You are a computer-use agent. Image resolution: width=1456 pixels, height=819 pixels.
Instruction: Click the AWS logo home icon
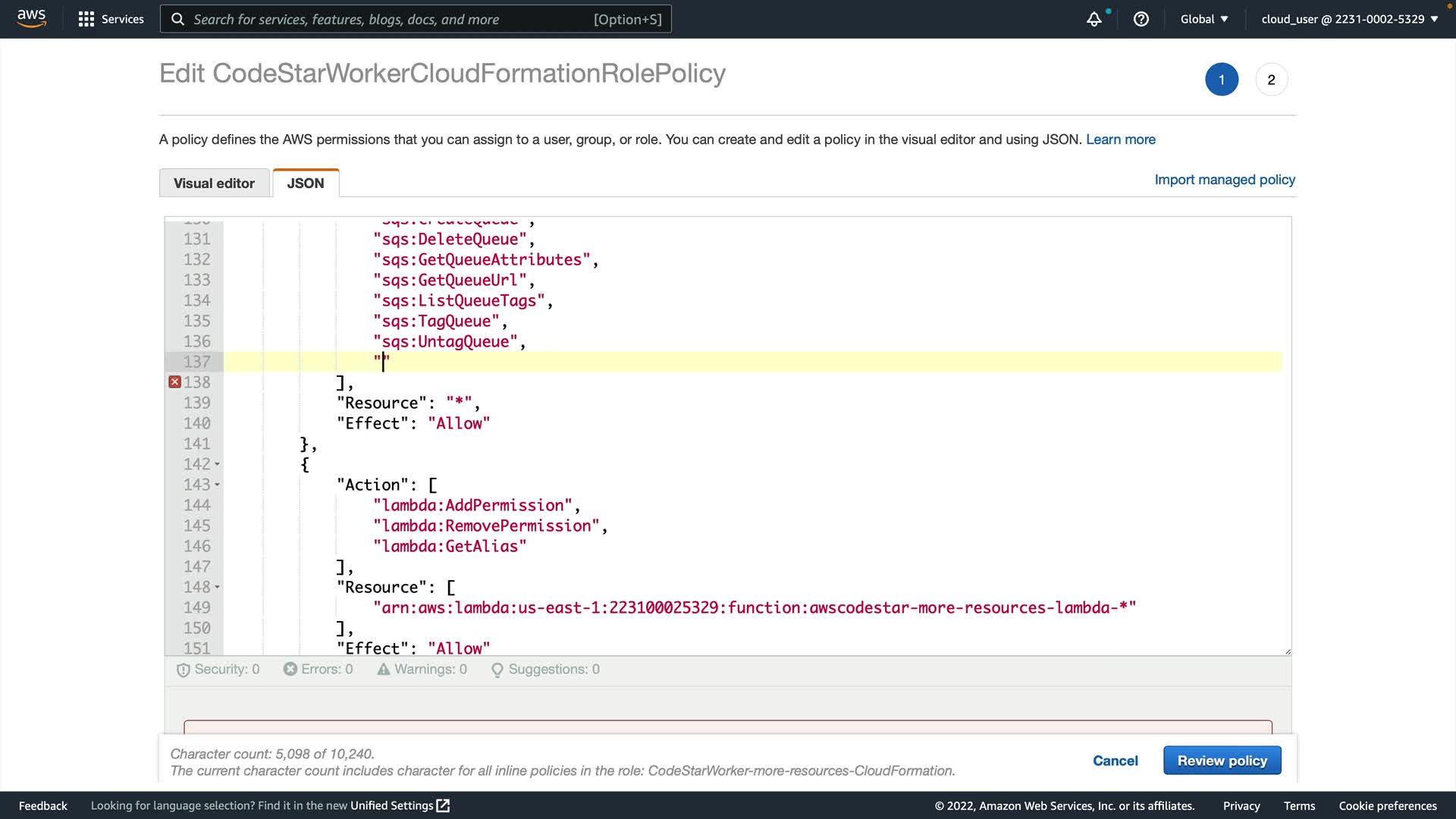(31, 18)
